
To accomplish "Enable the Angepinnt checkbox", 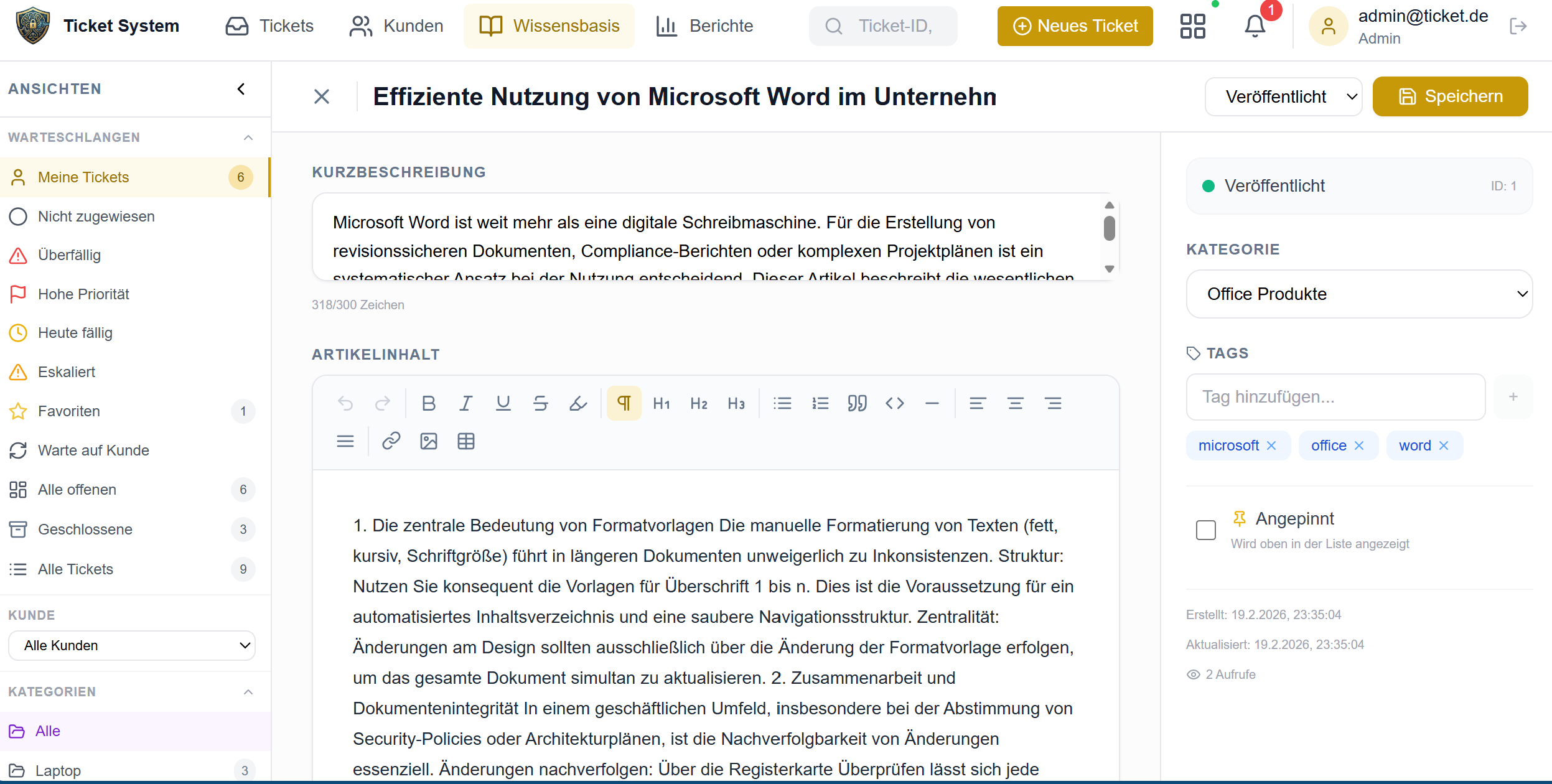I will tap(1205, 530).
